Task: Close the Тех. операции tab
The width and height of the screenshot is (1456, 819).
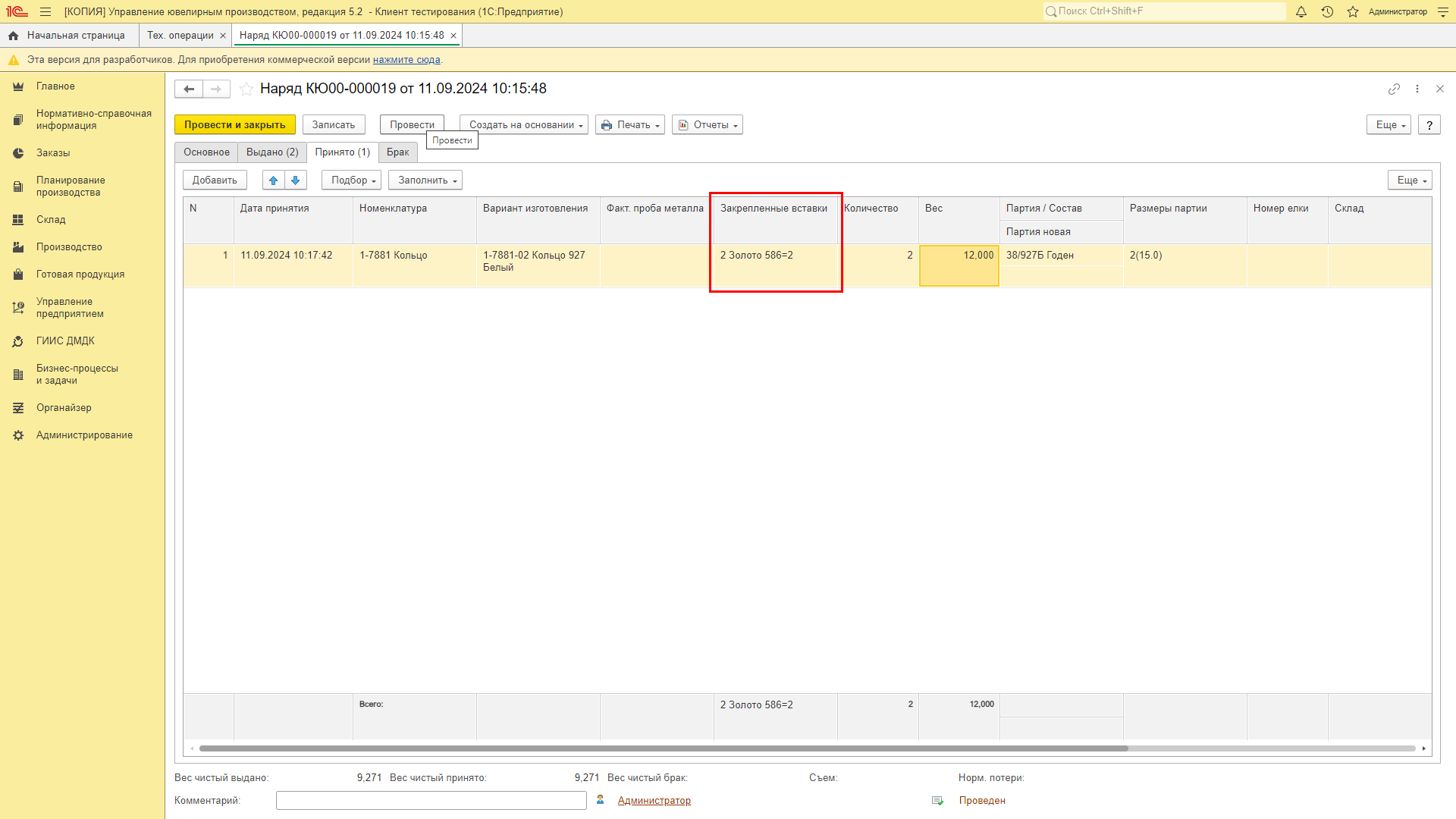Action: [x=223, y=36]
